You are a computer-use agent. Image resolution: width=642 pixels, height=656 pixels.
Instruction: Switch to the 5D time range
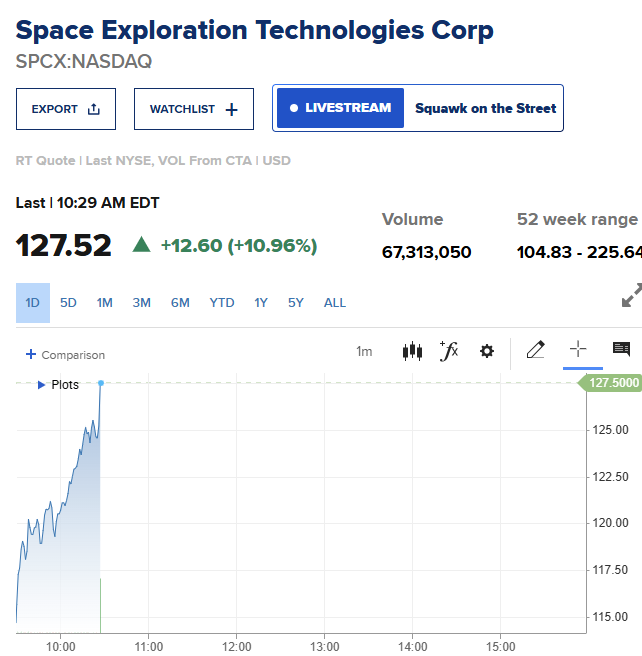pyautogui.click(x=68, y=302)
